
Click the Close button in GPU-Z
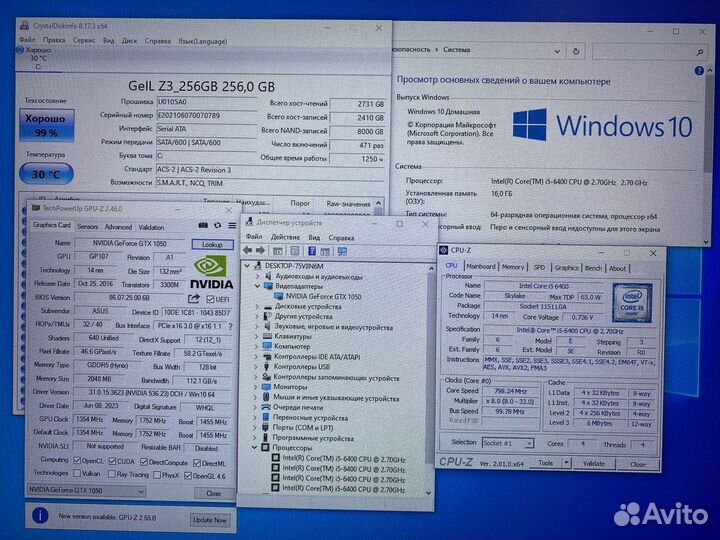pos(214,493)
